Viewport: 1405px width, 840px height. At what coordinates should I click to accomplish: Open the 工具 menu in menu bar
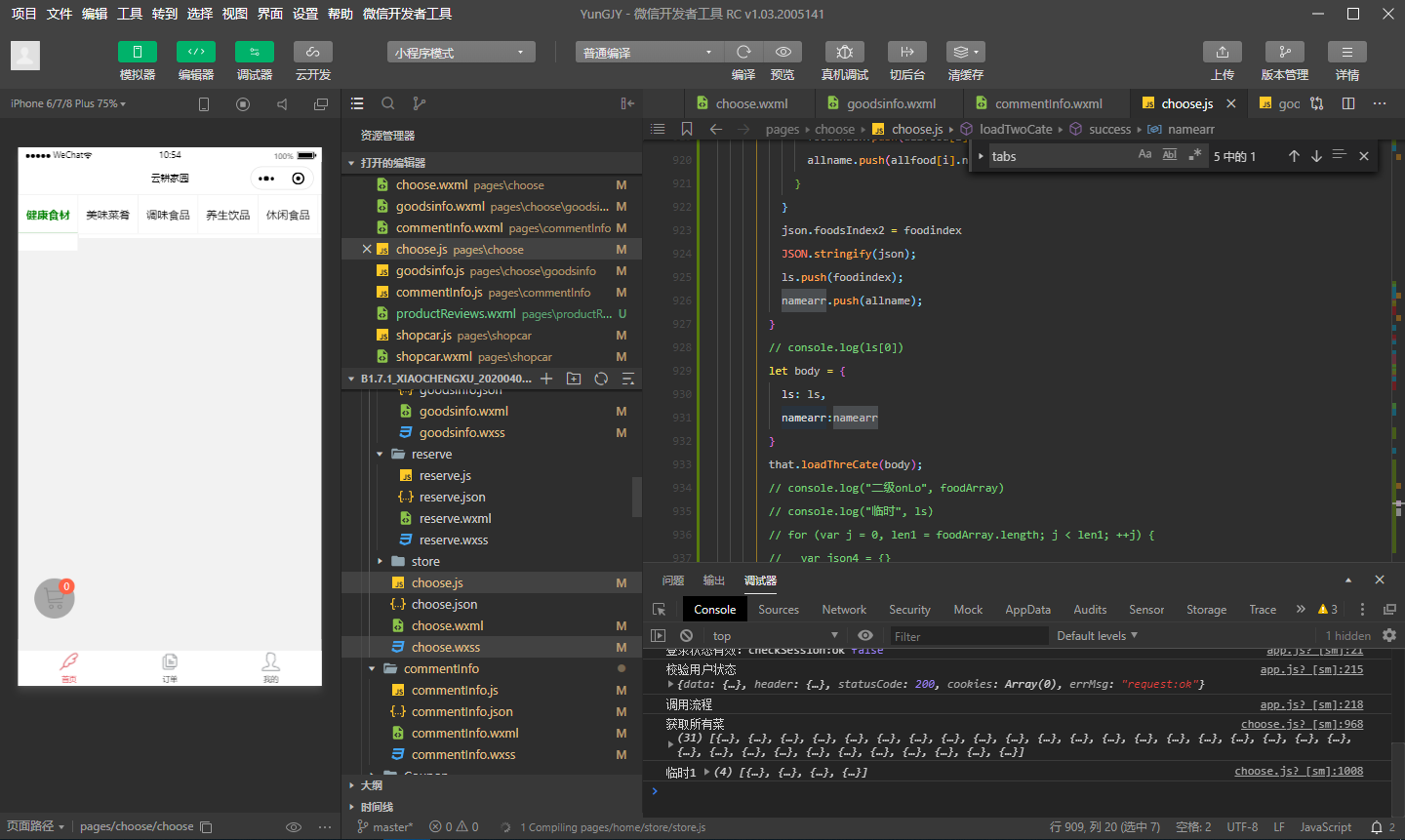pyautogui.click(x=130, y=14)
